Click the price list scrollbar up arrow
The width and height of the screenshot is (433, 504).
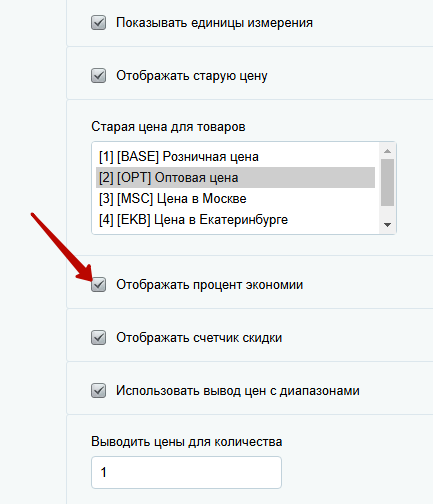(387, 151)
